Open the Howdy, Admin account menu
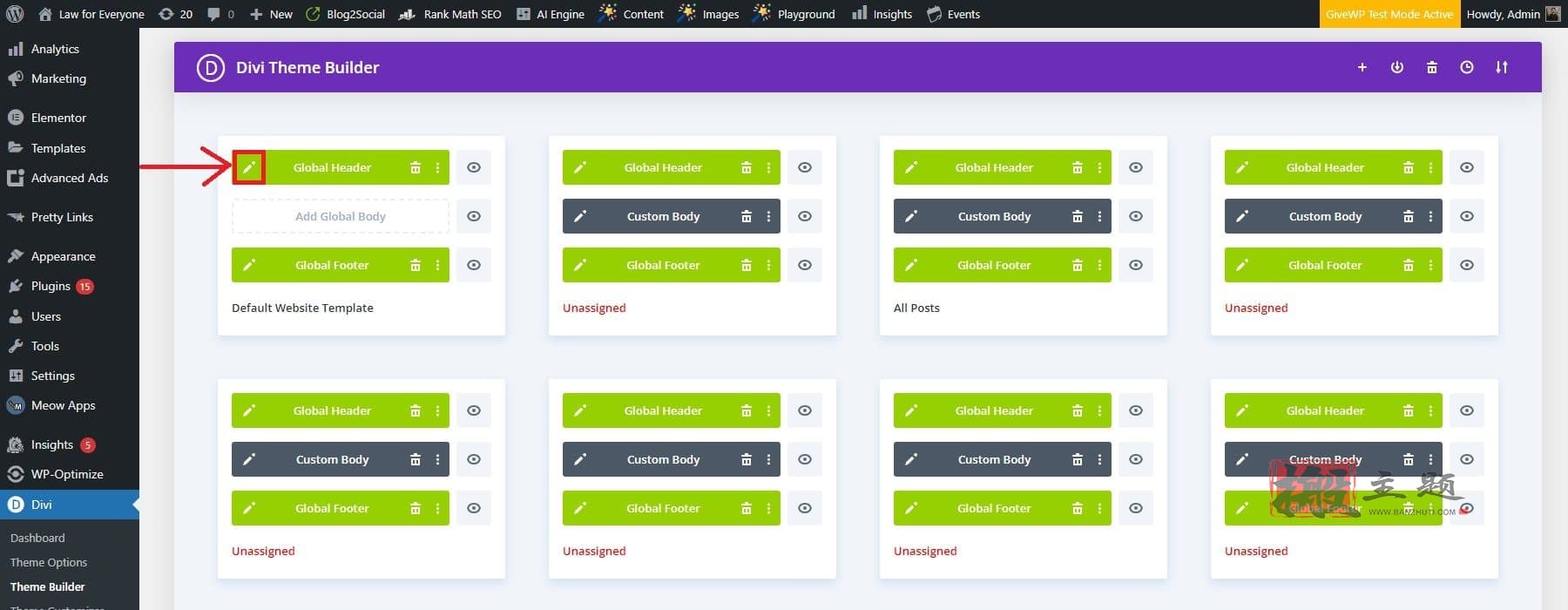The height and width of the screenshot is (610, 1568). (1514, 14)
